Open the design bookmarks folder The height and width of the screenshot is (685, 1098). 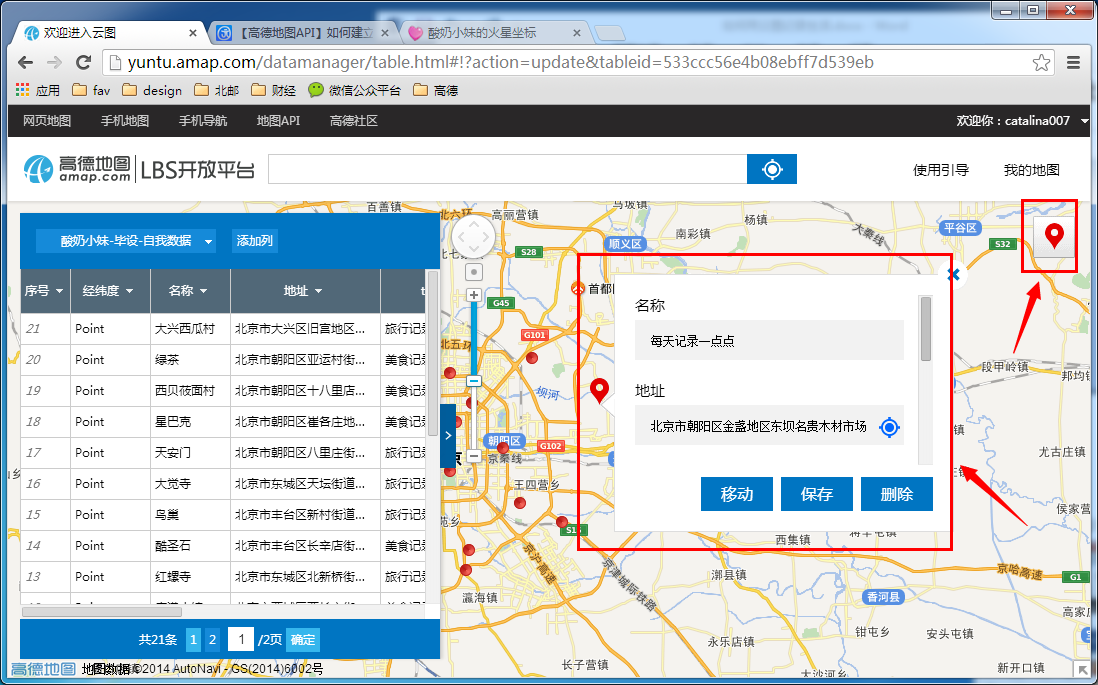click(152, 90)
